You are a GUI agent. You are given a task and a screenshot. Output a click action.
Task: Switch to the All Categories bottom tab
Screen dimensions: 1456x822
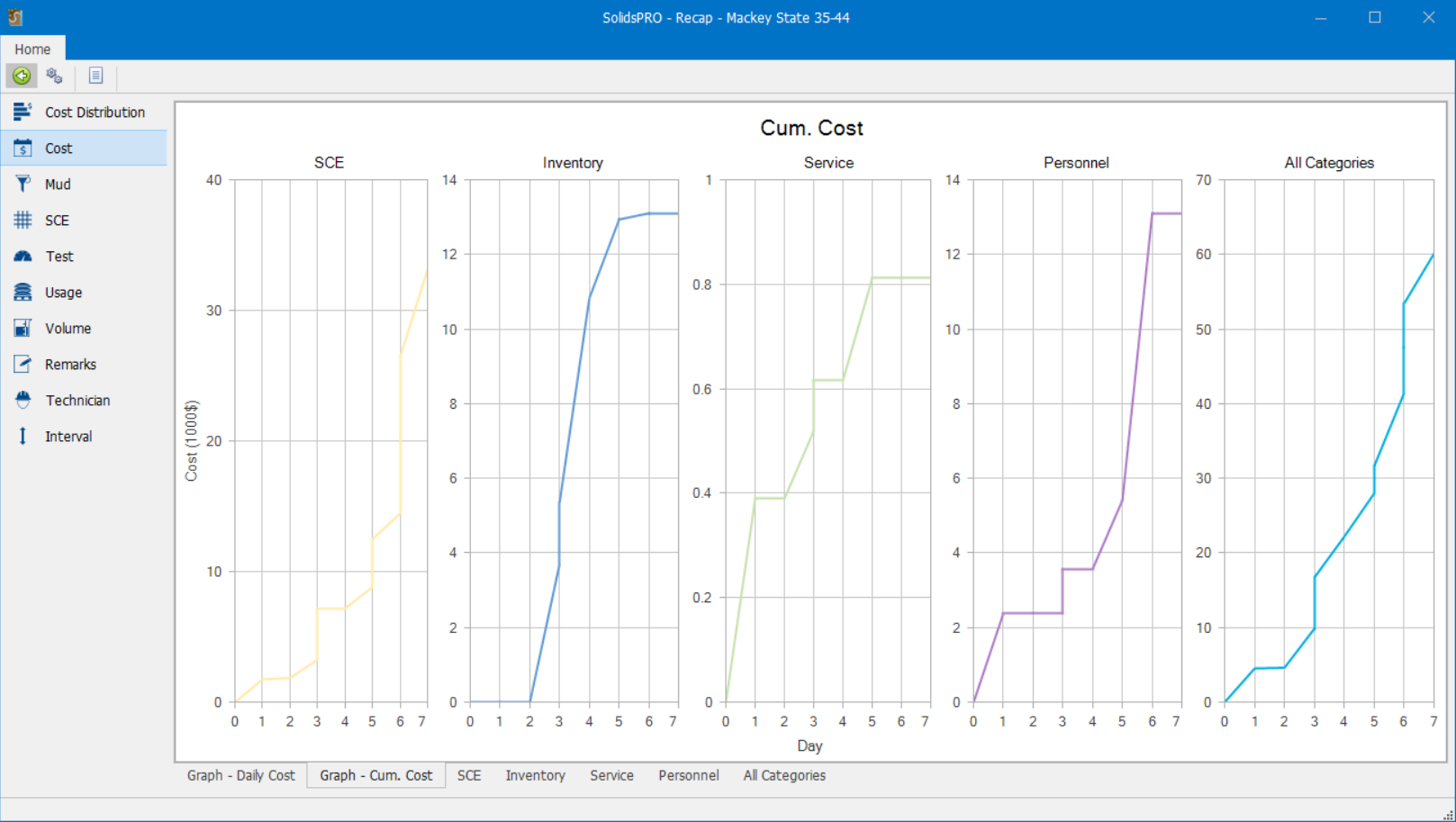click(783, 775)
